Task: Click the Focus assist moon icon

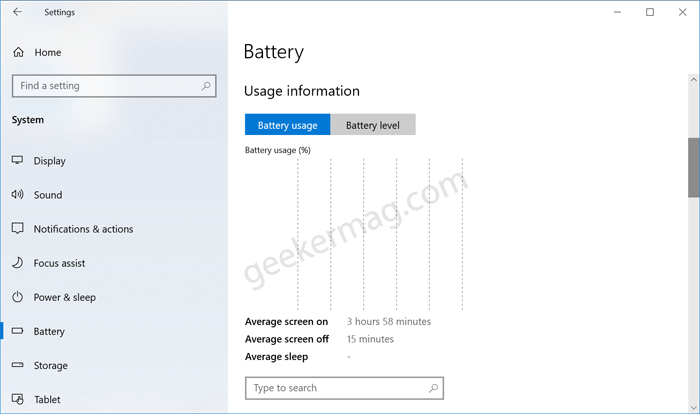Action: click(x=17, y=263)
